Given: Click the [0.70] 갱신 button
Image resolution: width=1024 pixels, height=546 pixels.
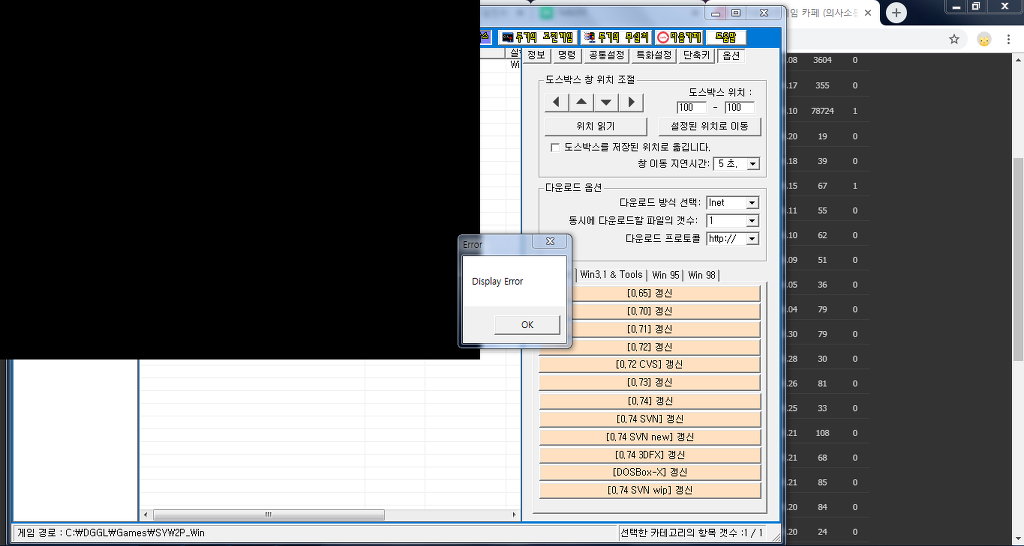Looking at the screenshot, I should coord(650,311).
